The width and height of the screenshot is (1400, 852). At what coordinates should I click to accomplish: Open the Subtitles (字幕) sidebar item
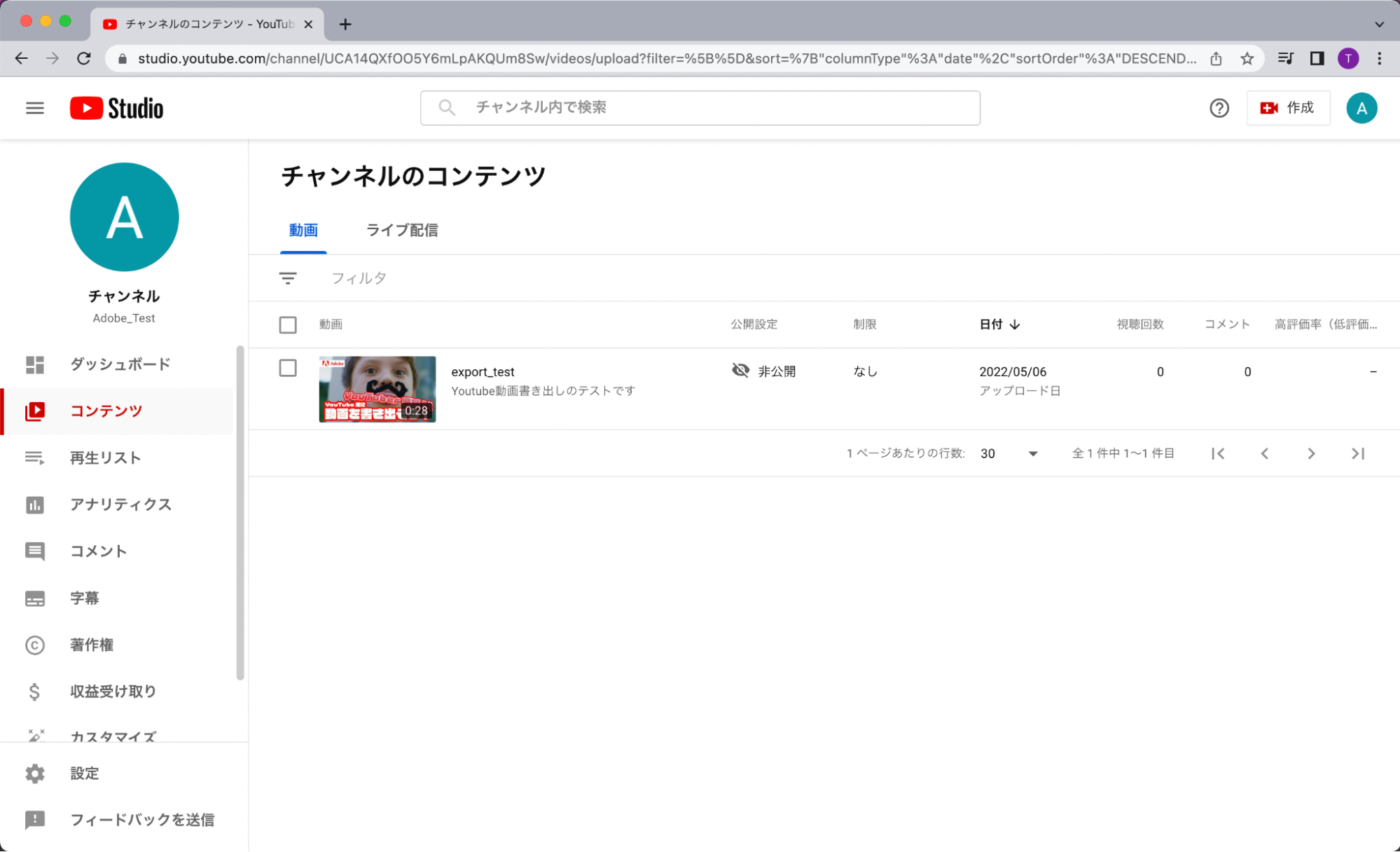[84, 598]
